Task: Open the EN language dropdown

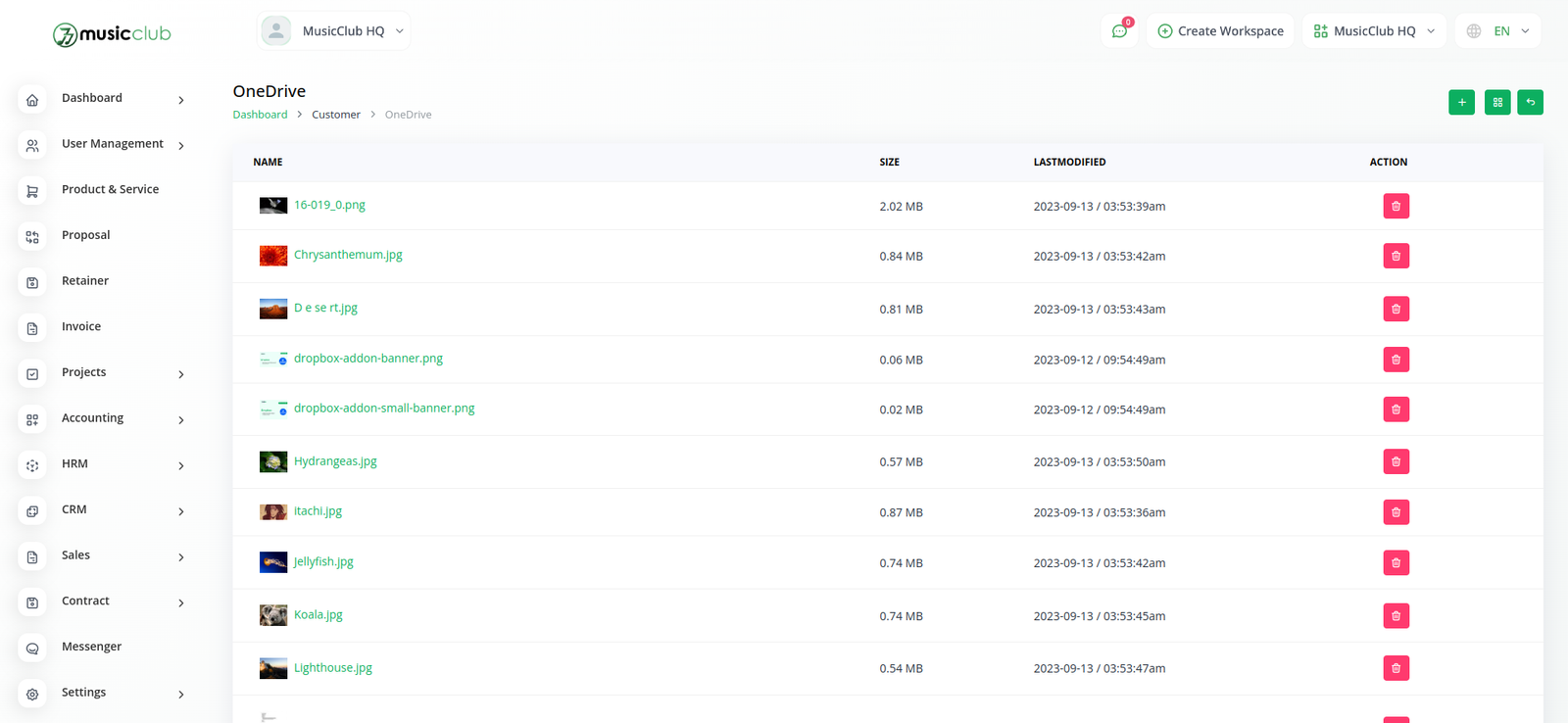Action: 1497,31
